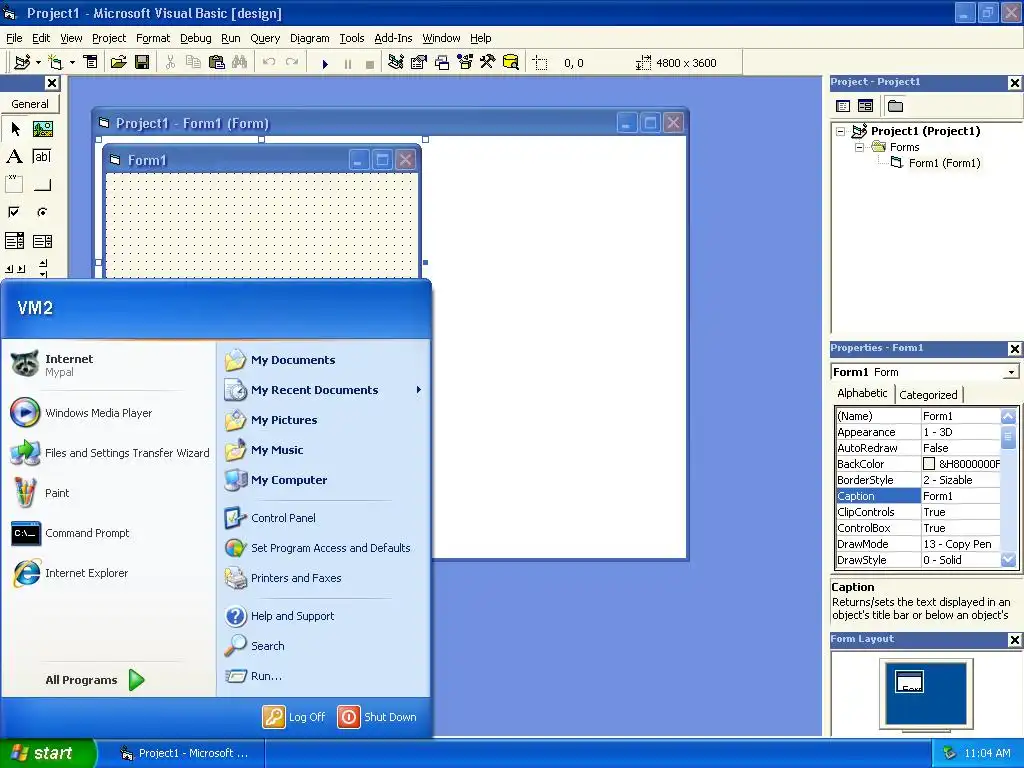Viewport: 1024px width, 768px height.
Task: Open the Add Project dropdown arrow
Action: coord(38,63)
